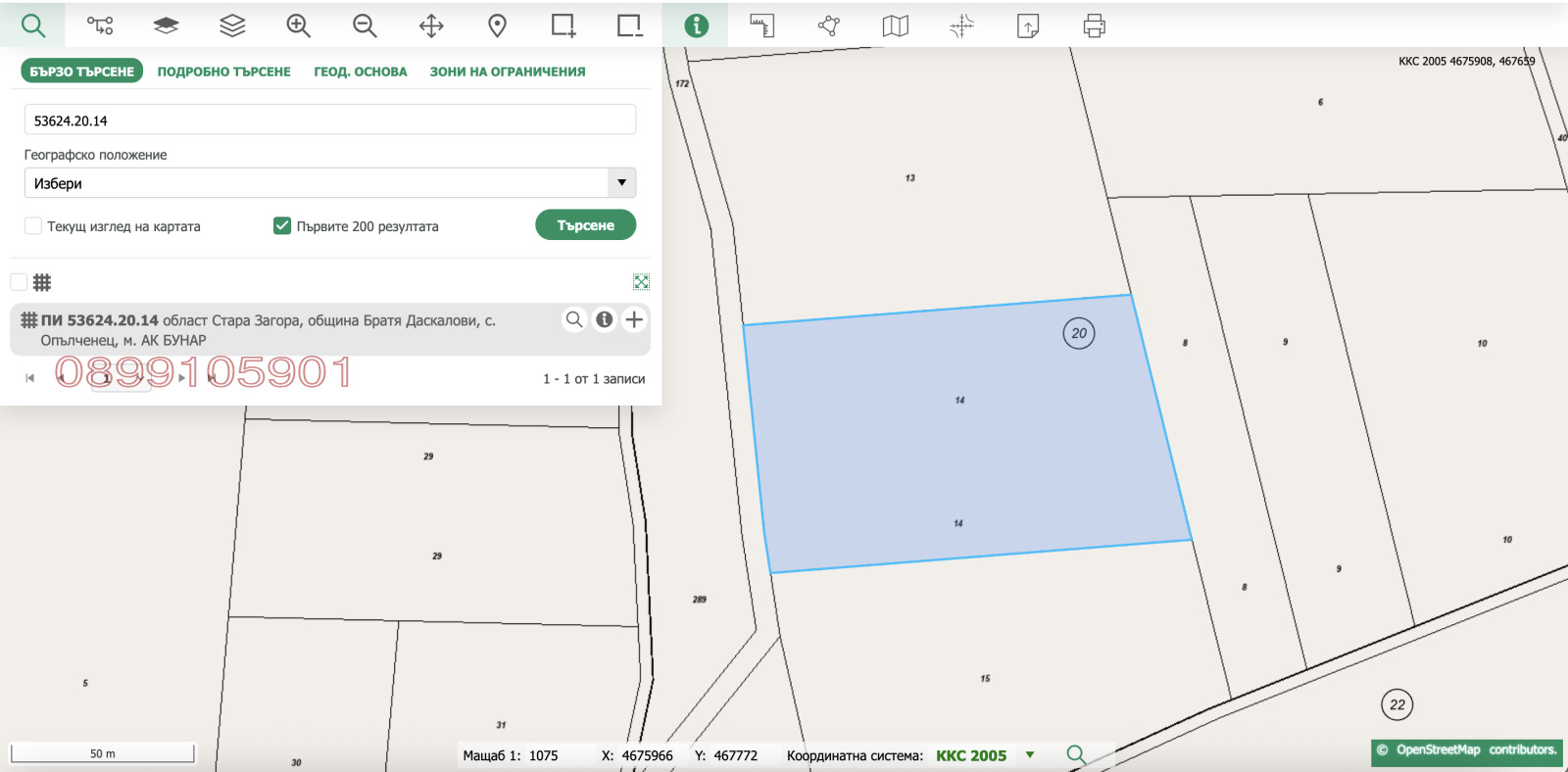This screenshot has width=1568, height=772.
Task: Click the print map icon
Action: point(1094,25)
